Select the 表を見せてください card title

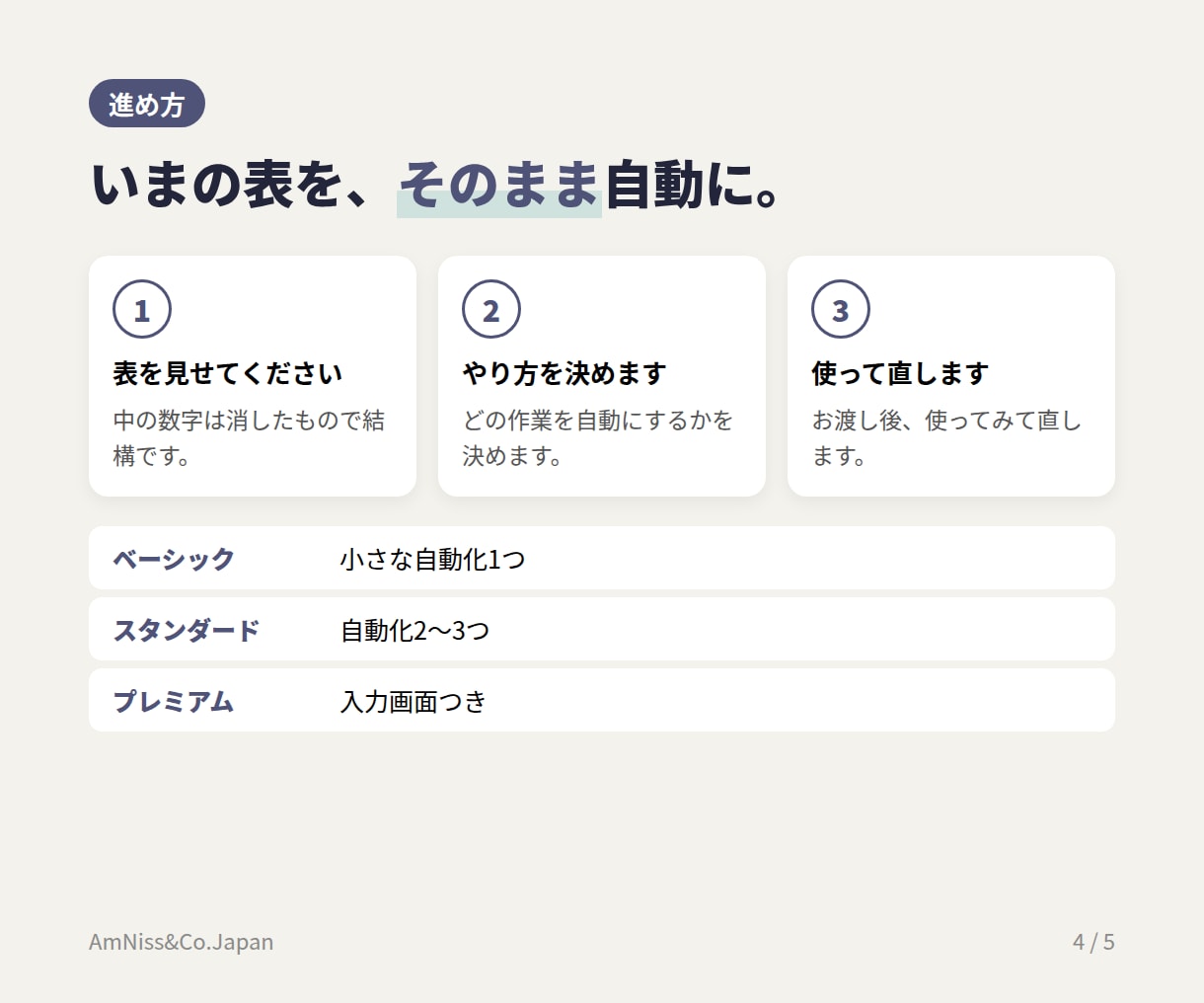tap(228, 373)
